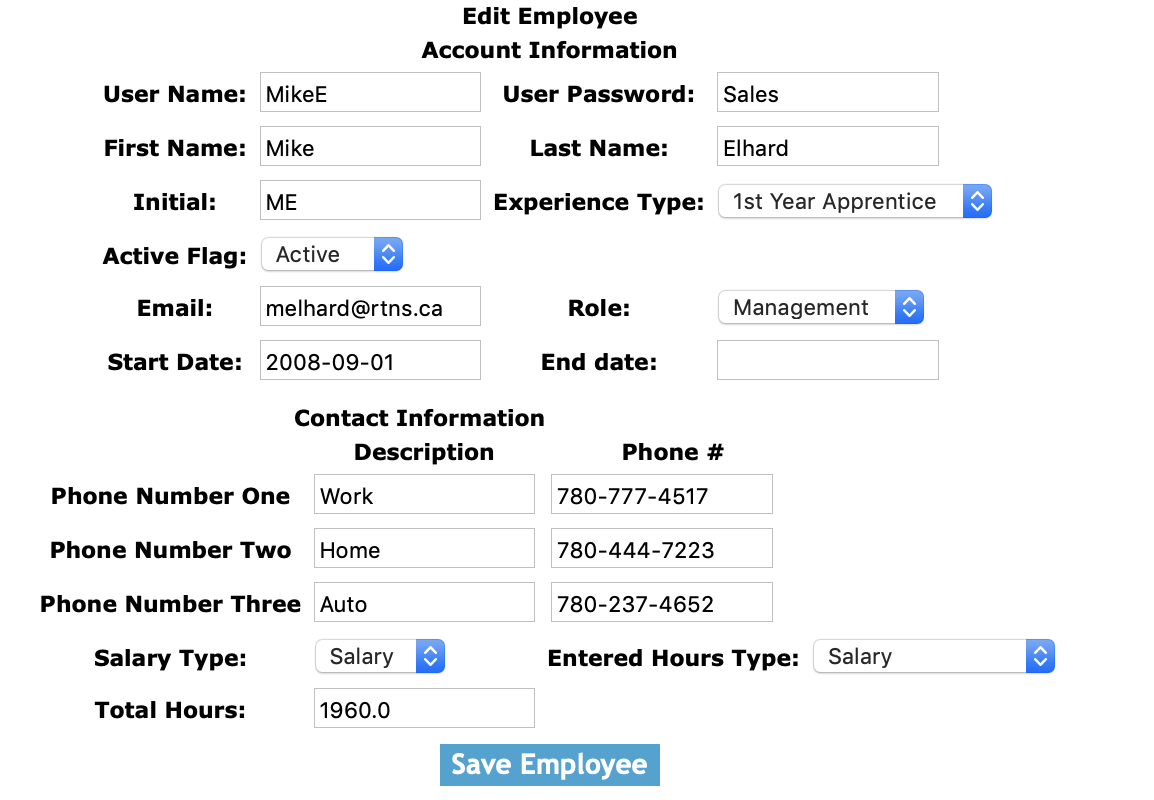Open the Entered Hours Type dropdown
Screen dimensions: 1154x800
[933, 657]
